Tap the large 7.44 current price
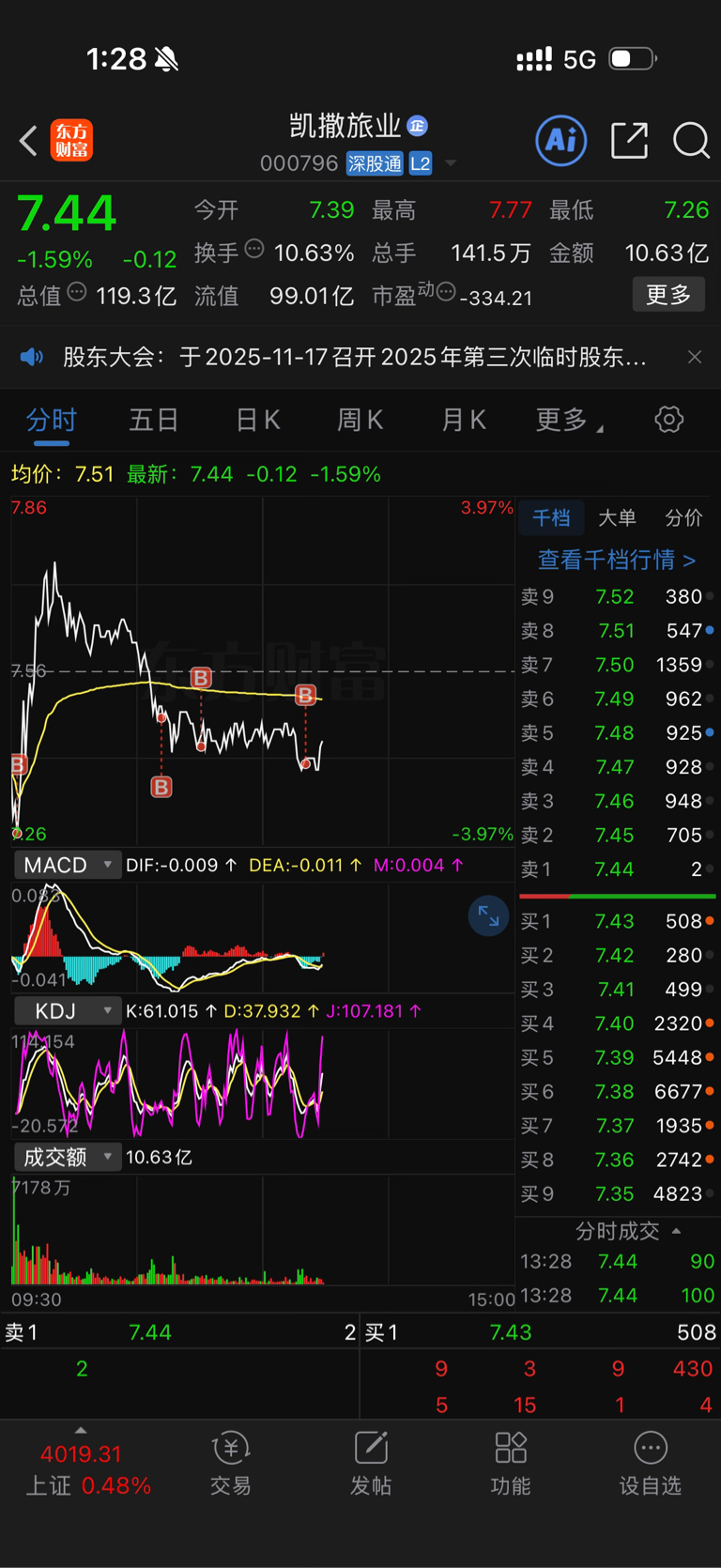Image resolution: width=721 pixels, height=1568 pixels. point(67,213)
